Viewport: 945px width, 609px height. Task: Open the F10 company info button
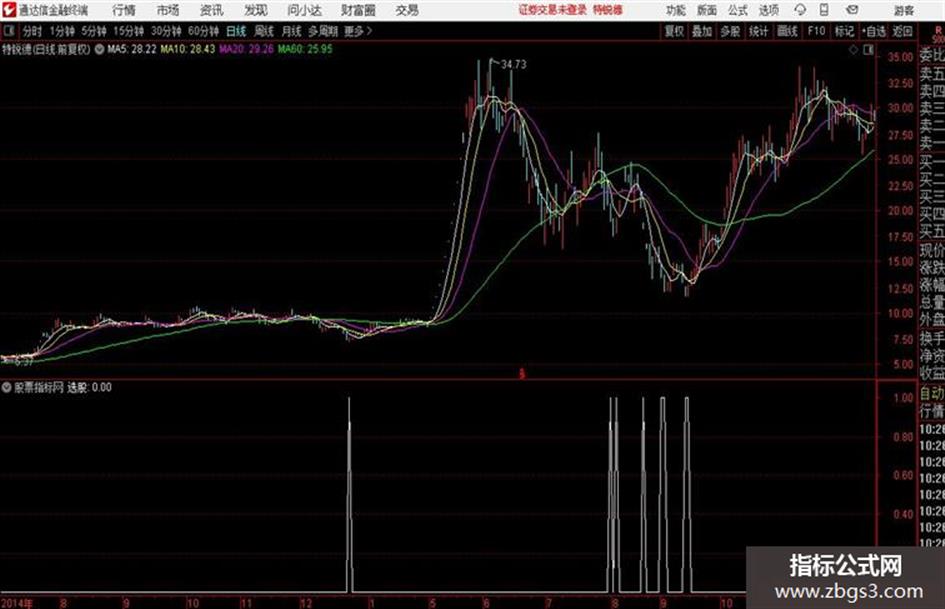(x=816, y=31)
